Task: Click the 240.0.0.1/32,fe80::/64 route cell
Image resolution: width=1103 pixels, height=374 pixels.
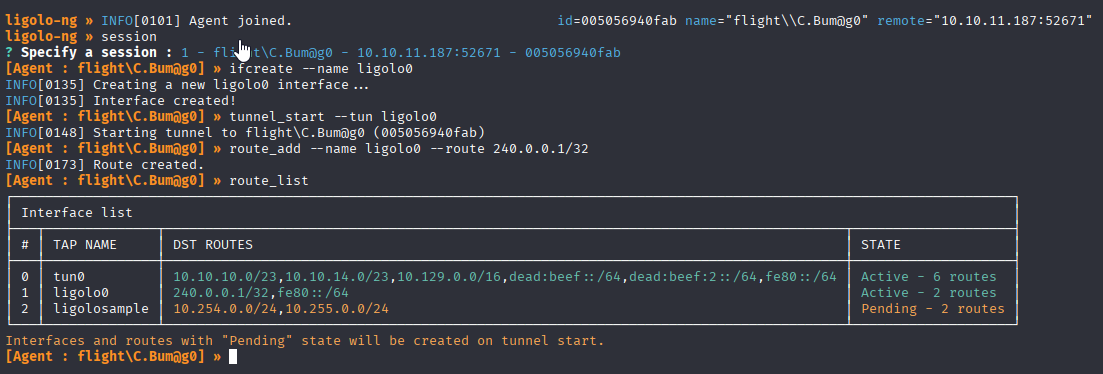Action: pyautogui.click(x=261, y=292)
